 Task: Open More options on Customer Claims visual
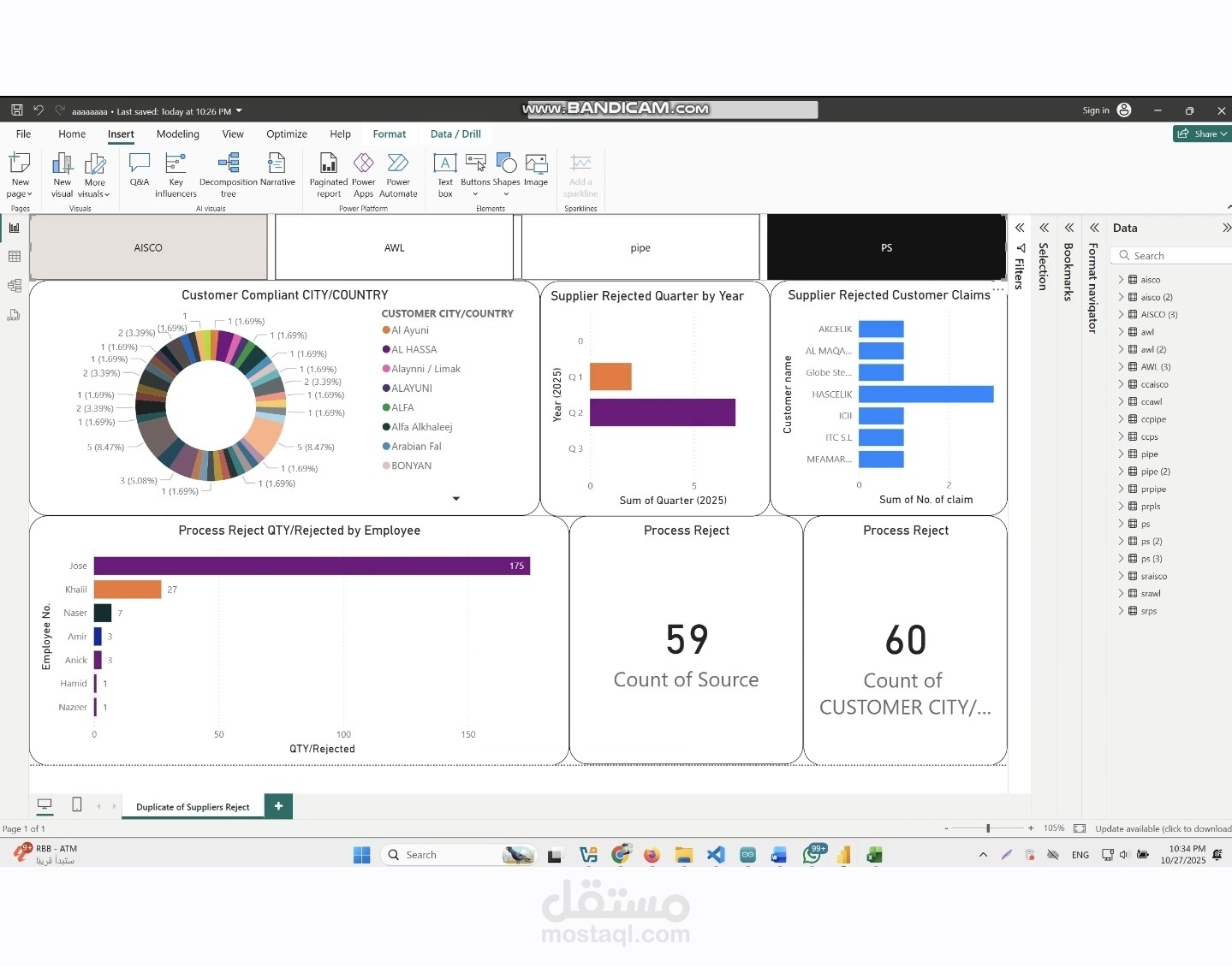tap(998, 289)
